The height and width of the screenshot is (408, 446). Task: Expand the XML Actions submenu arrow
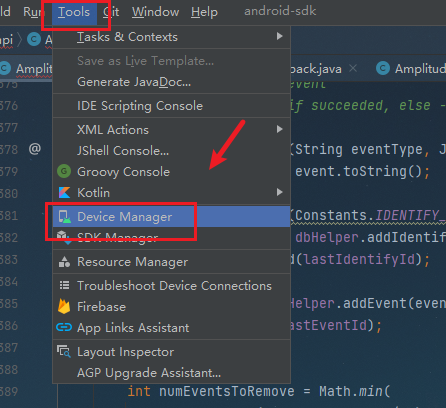280,129
